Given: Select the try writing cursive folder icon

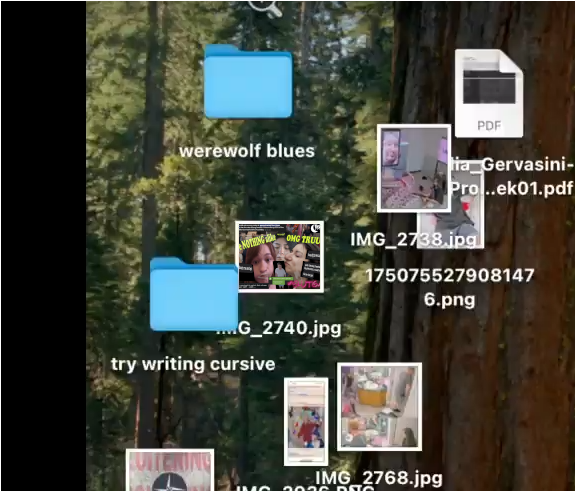Looking at the screenshot, I should [x=194, y=294].
